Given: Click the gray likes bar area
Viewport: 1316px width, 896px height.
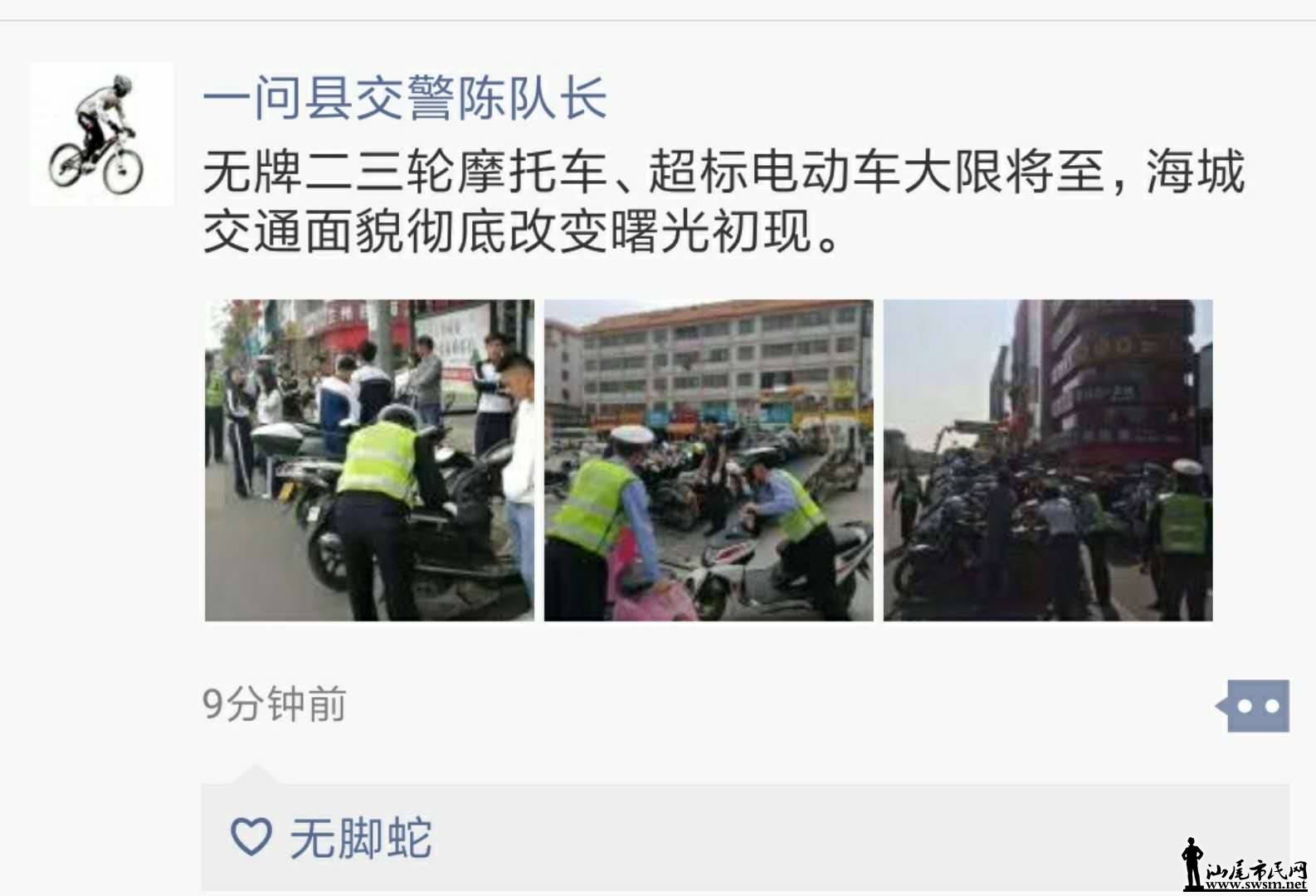Looking at the screenshot, I should click(x=745, y=837).
